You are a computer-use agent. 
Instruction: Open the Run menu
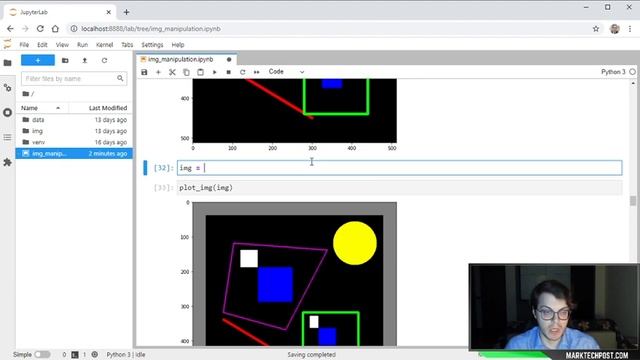tap(82, 45)
